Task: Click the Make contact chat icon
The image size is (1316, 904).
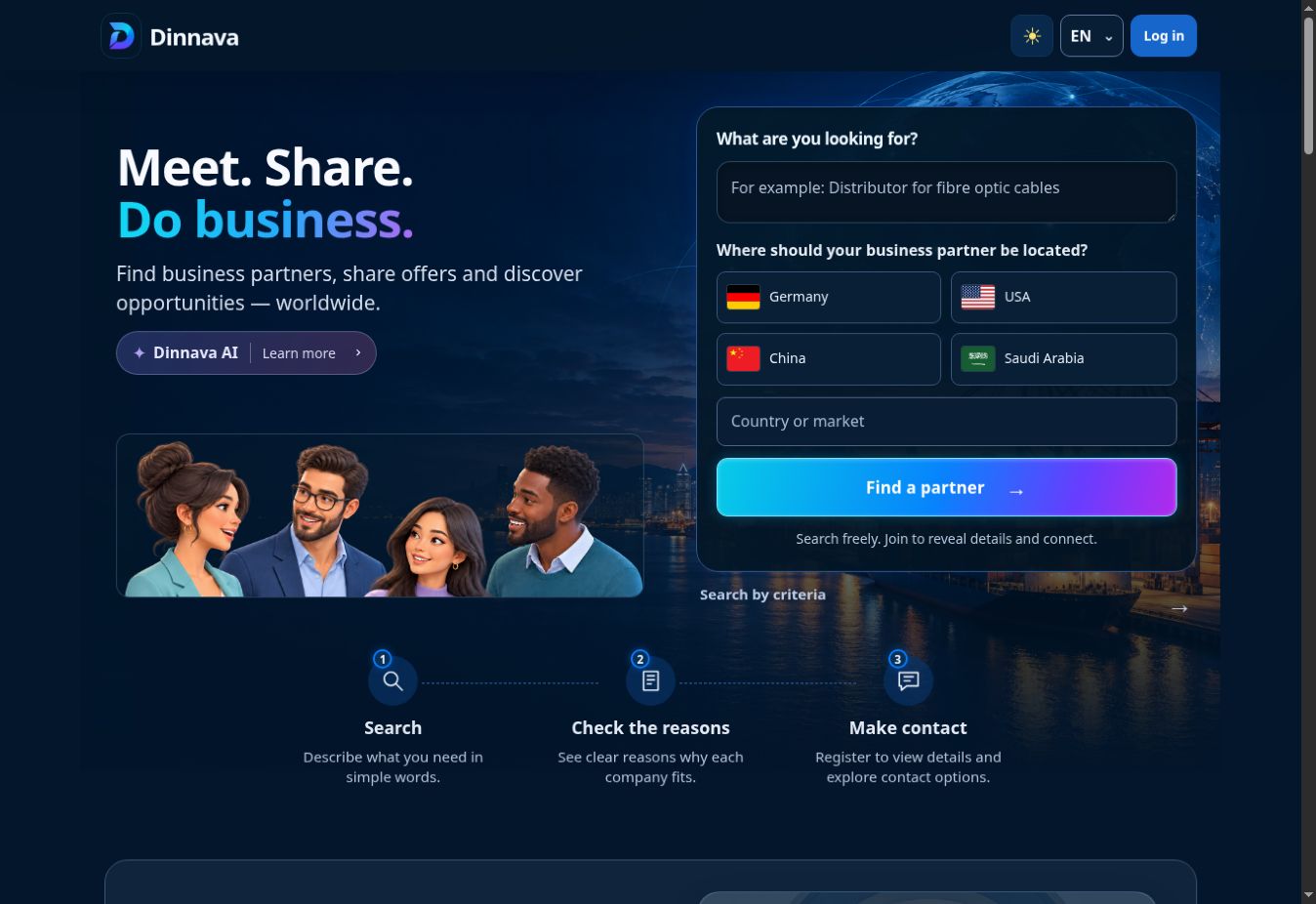Action: tap(908, 680)
